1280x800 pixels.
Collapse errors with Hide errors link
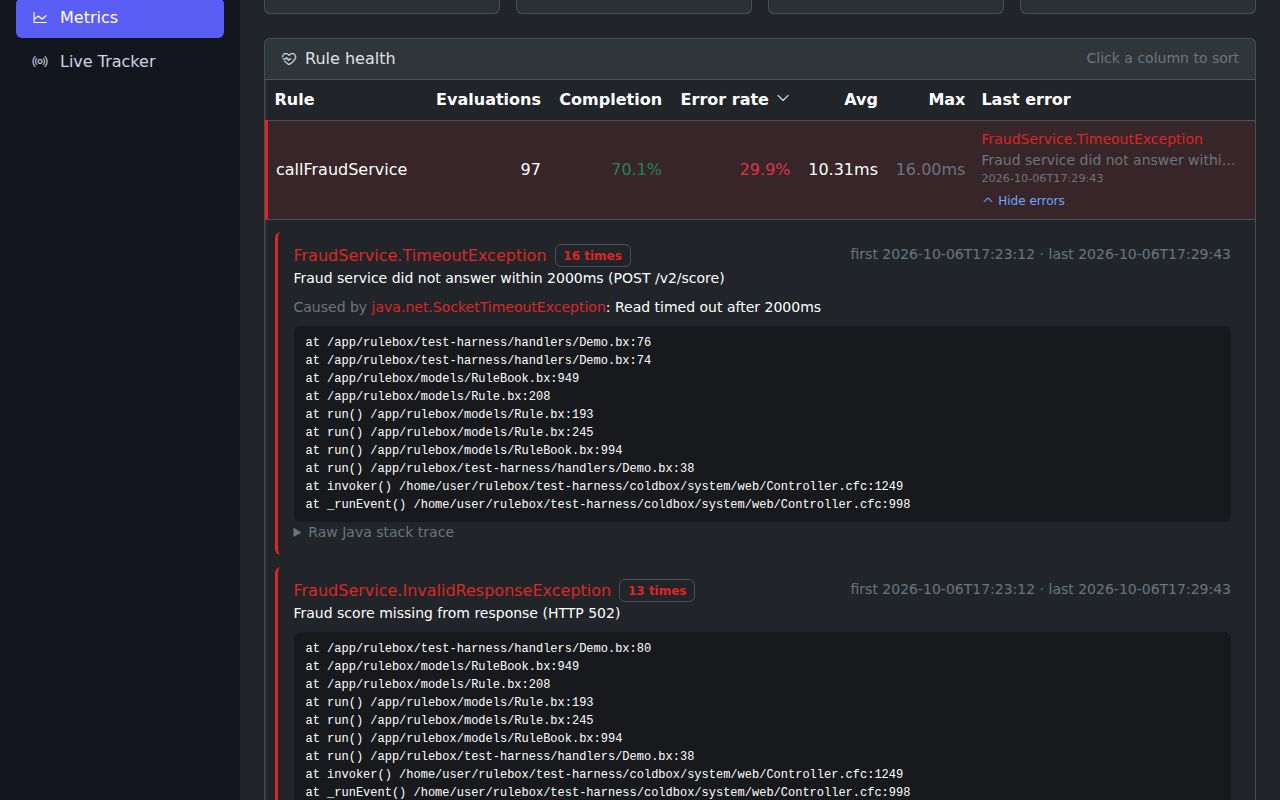coord(1023,200)
